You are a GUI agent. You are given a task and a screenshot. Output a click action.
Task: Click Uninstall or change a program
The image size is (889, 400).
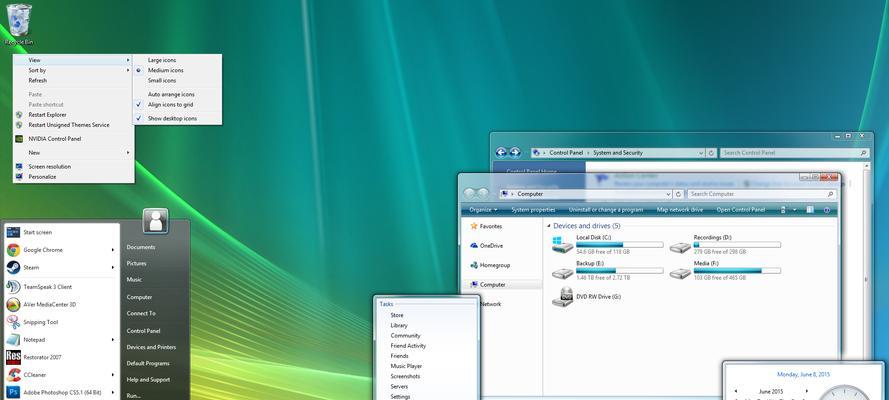pos(606,210)
